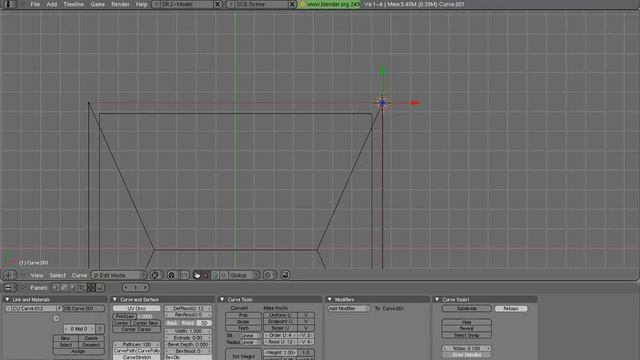The width and height of the screenshot is (640, 360).
Task: Click the Center Cursor button
Action: click(137, 329)
